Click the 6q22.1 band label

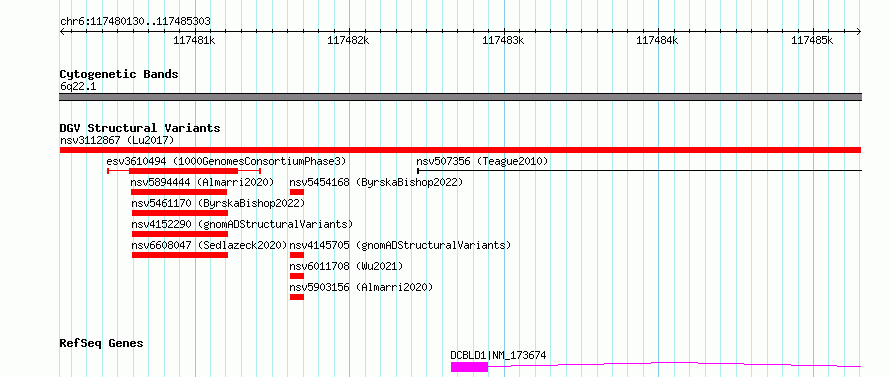(77, 87)
